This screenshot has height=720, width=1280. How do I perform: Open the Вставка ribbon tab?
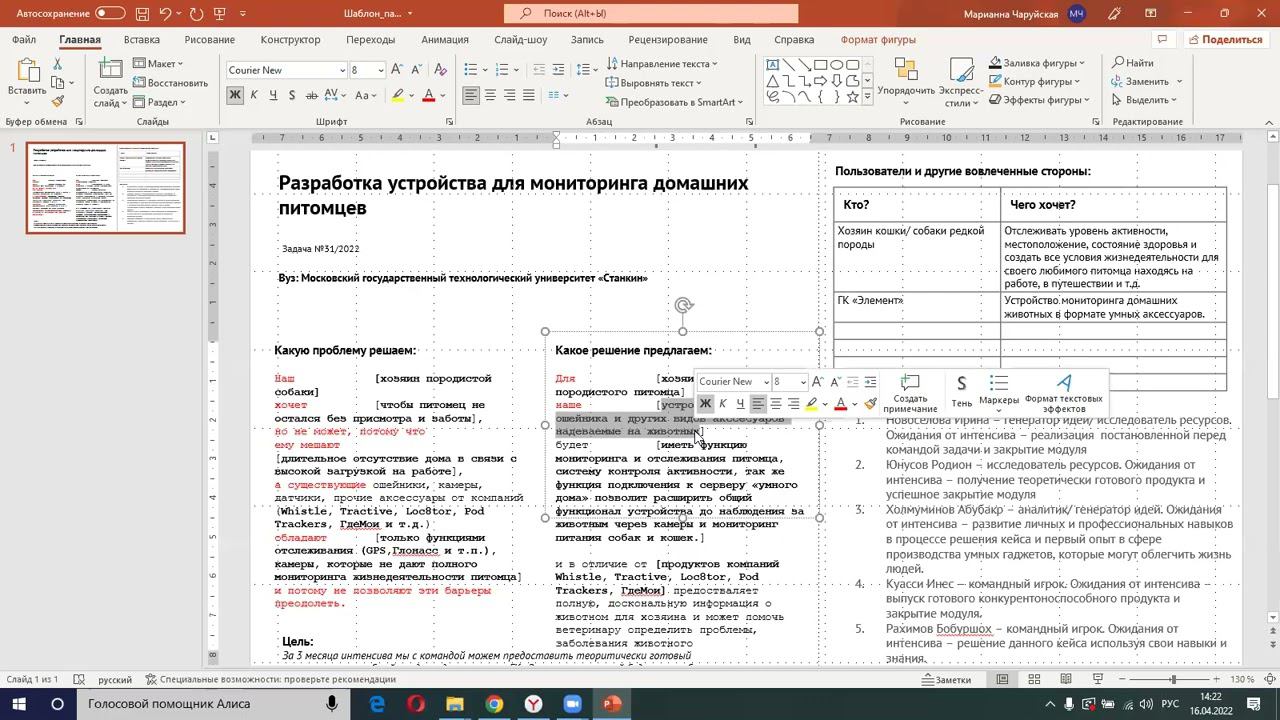click(142, 40)
